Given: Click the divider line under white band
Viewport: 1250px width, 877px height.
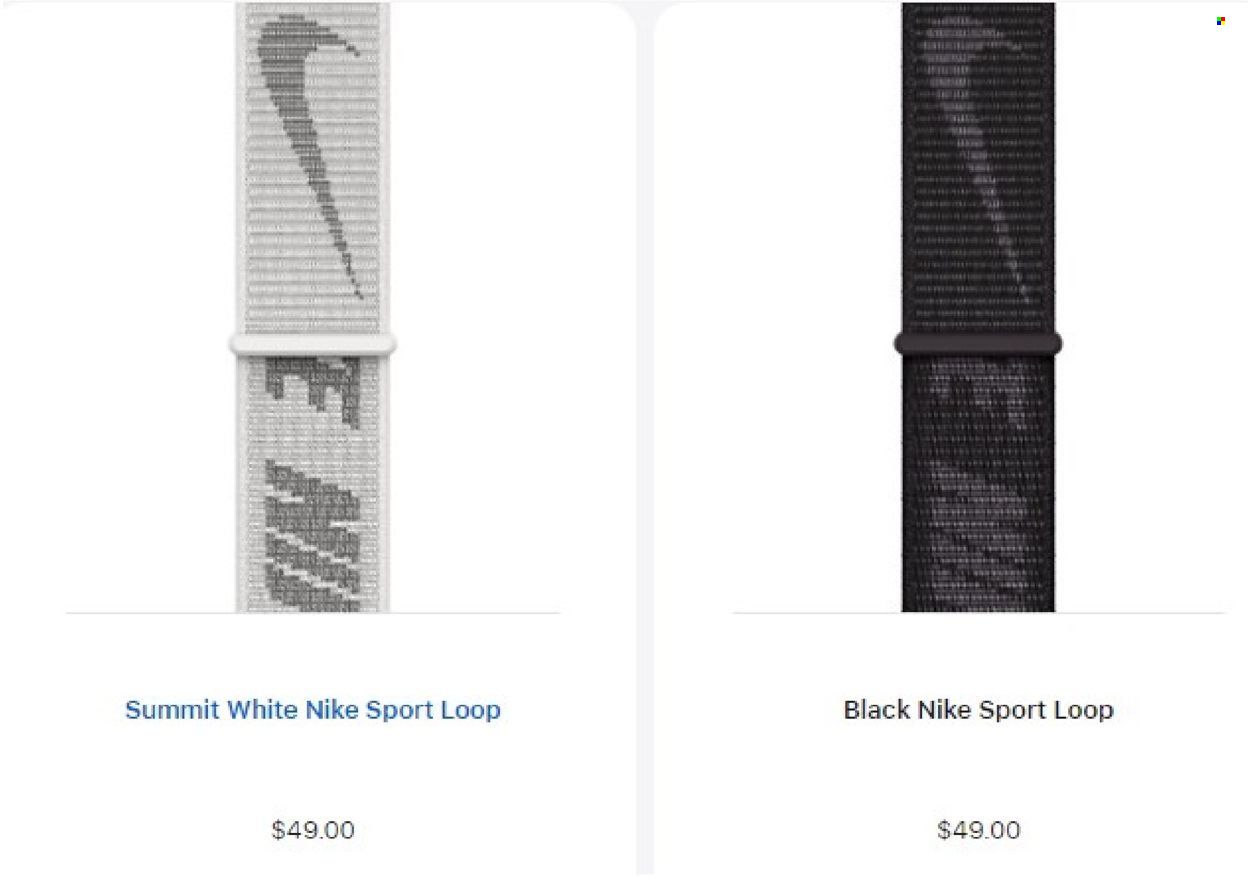Looking at the screenshot, I should (x=313, y=613).
